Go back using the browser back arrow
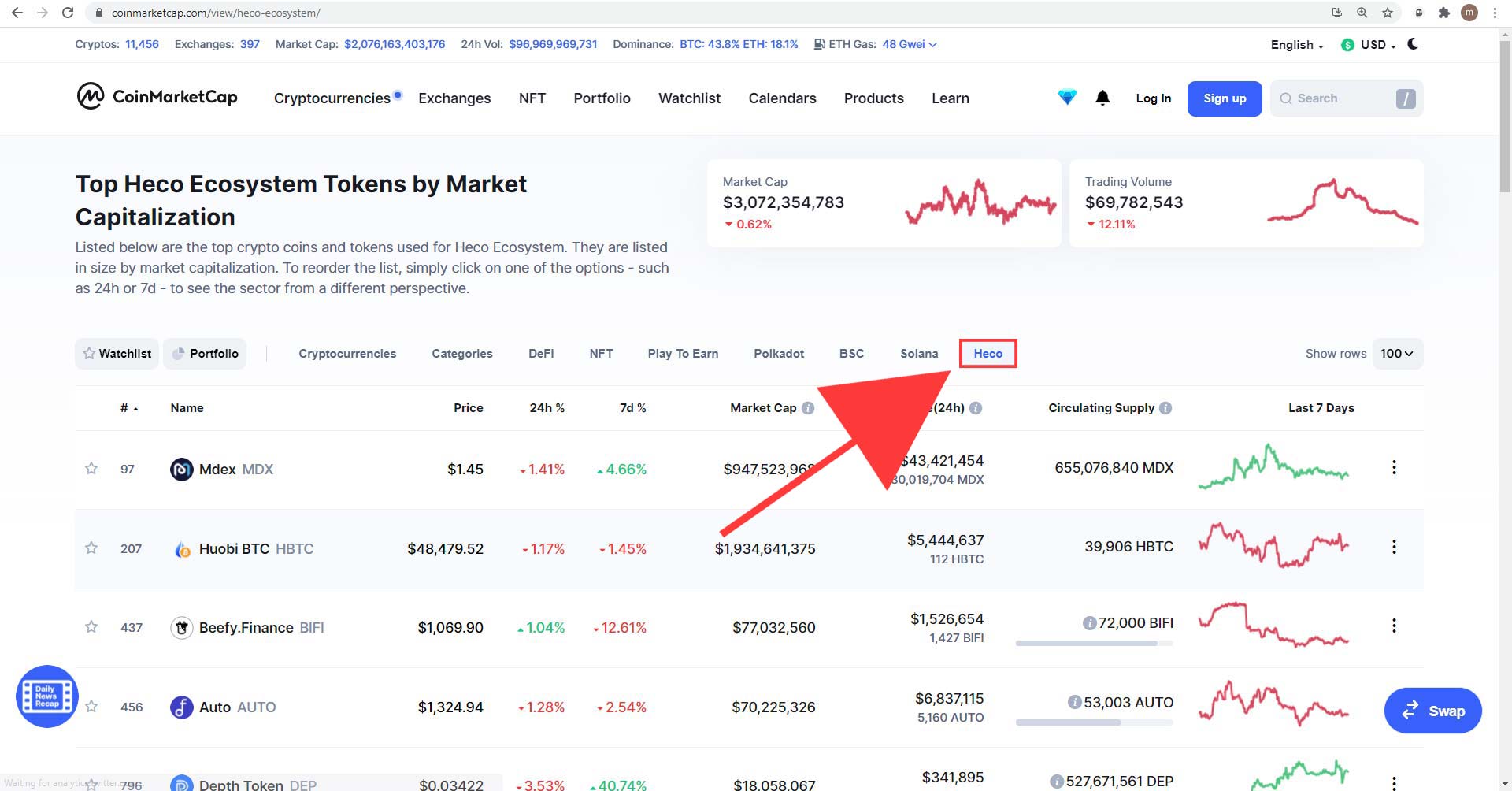The width and height of the screenshot is (1512, 791). (x=17, y=13)
